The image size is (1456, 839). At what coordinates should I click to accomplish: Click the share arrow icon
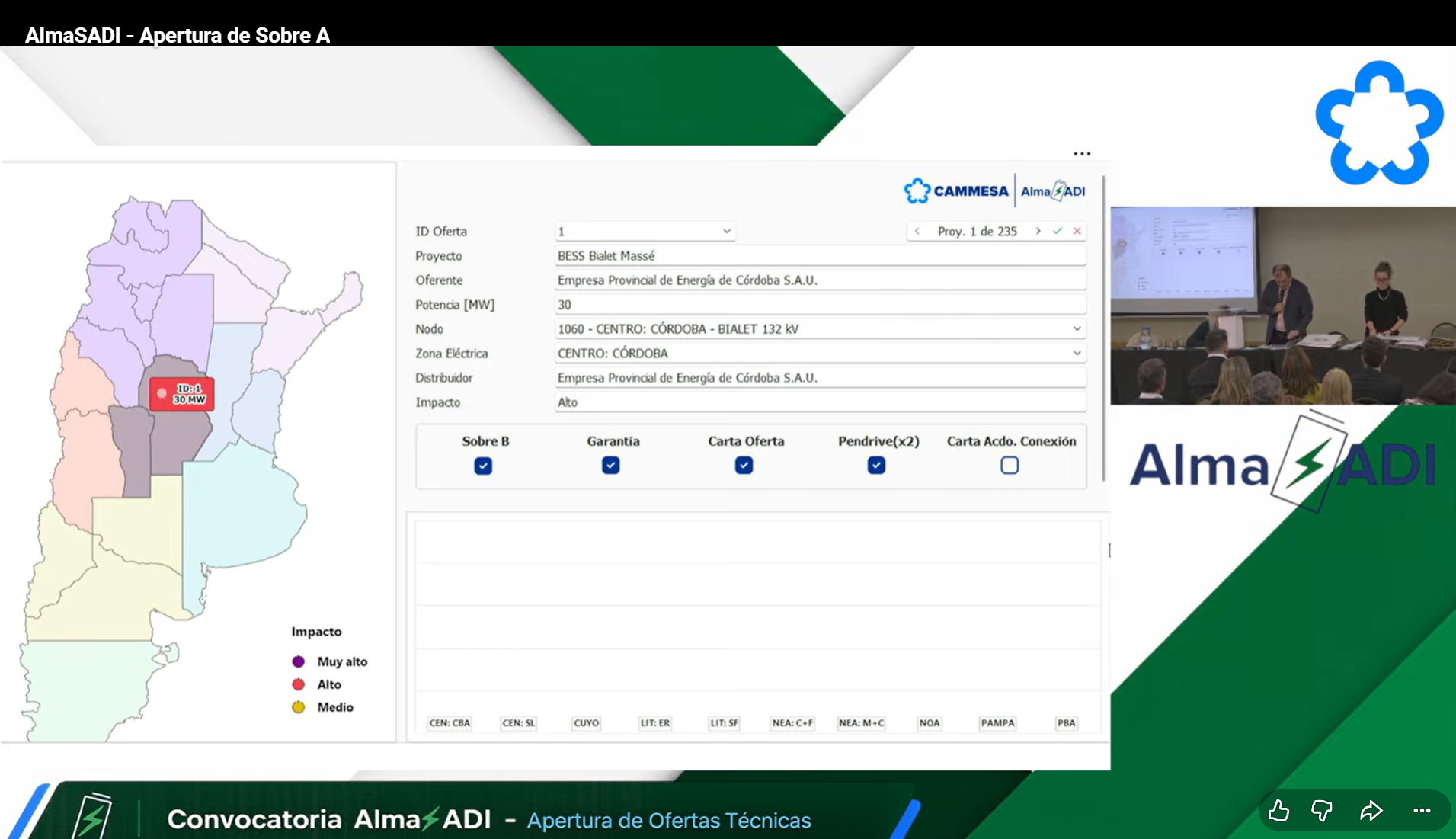coord(1371,811)
